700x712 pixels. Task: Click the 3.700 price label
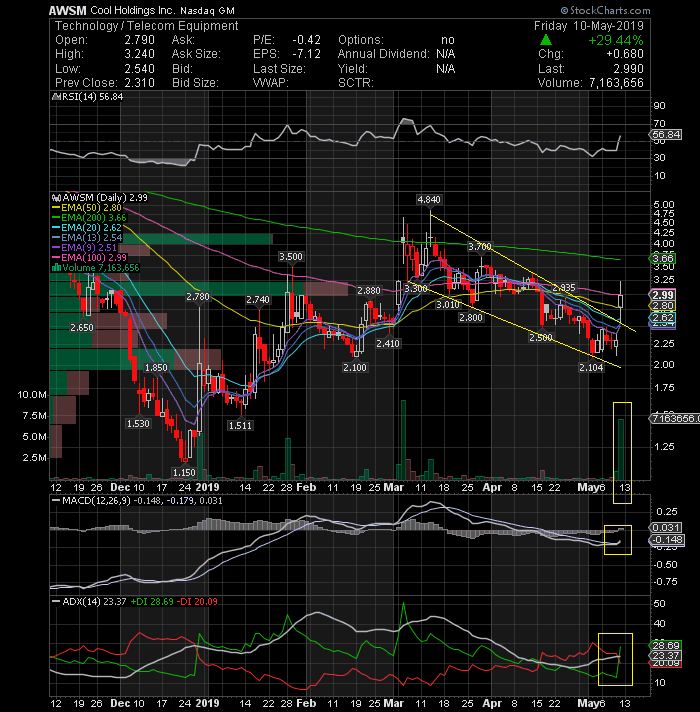(x=480, y=247)
